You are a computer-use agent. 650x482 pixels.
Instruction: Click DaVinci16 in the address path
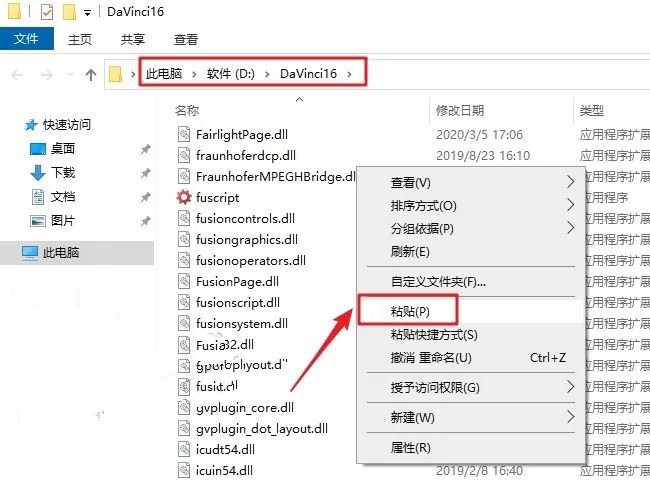308,74
